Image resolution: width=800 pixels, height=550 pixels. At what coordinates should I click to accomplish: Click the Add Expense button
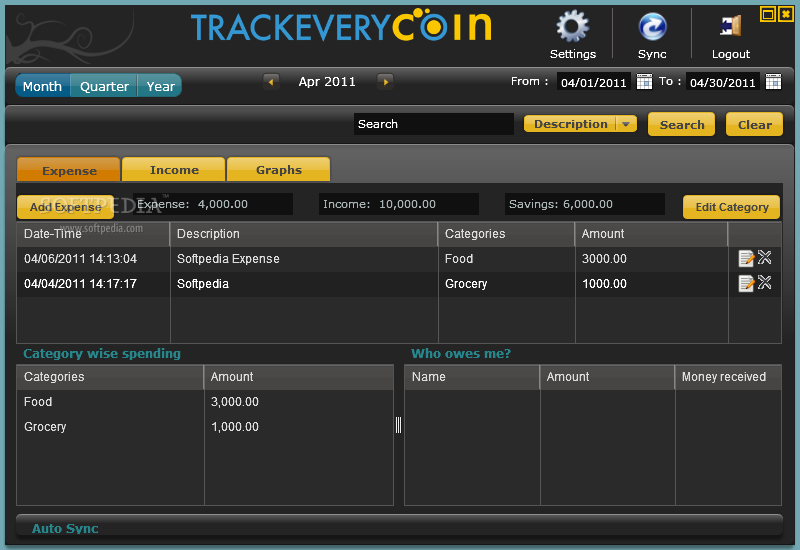(65, 207)
